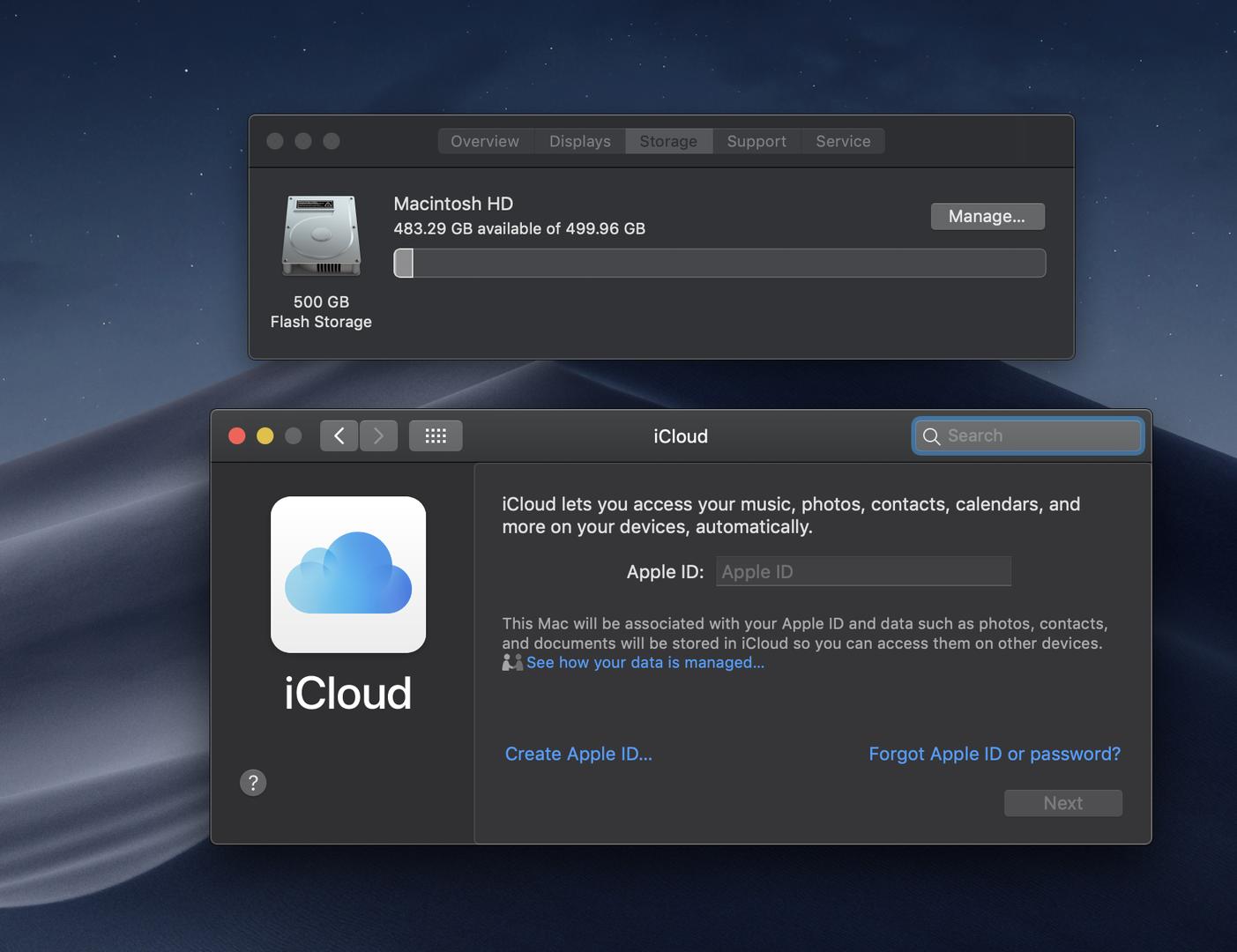This screenshot has height=952, width=1237.
Task: Switch to the Displays tab
Action: click(x=580, y=141)
